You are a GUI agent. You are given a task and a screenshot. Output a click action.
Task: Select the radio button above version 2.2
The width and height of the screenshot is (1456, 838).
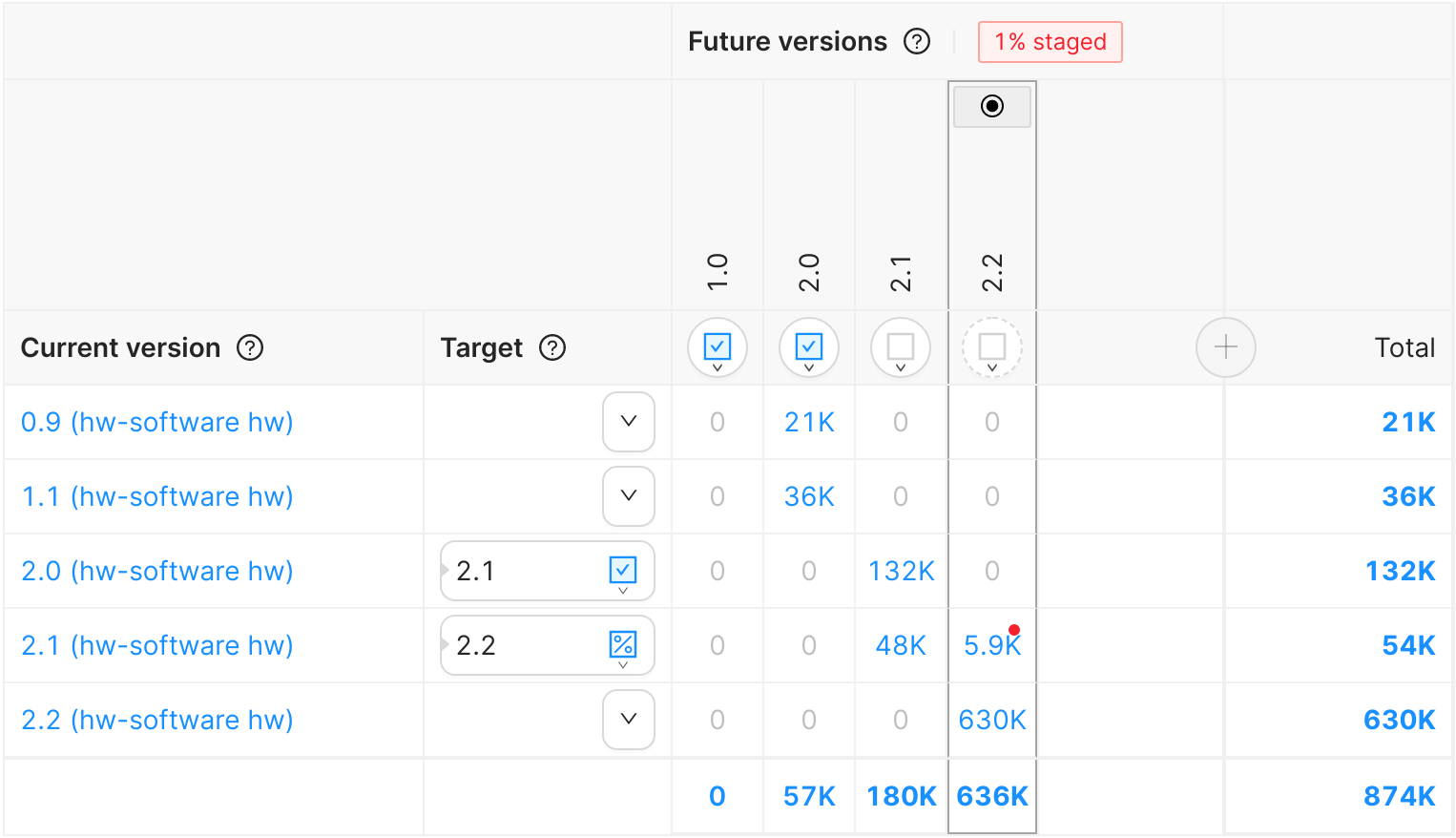(992, 106)
